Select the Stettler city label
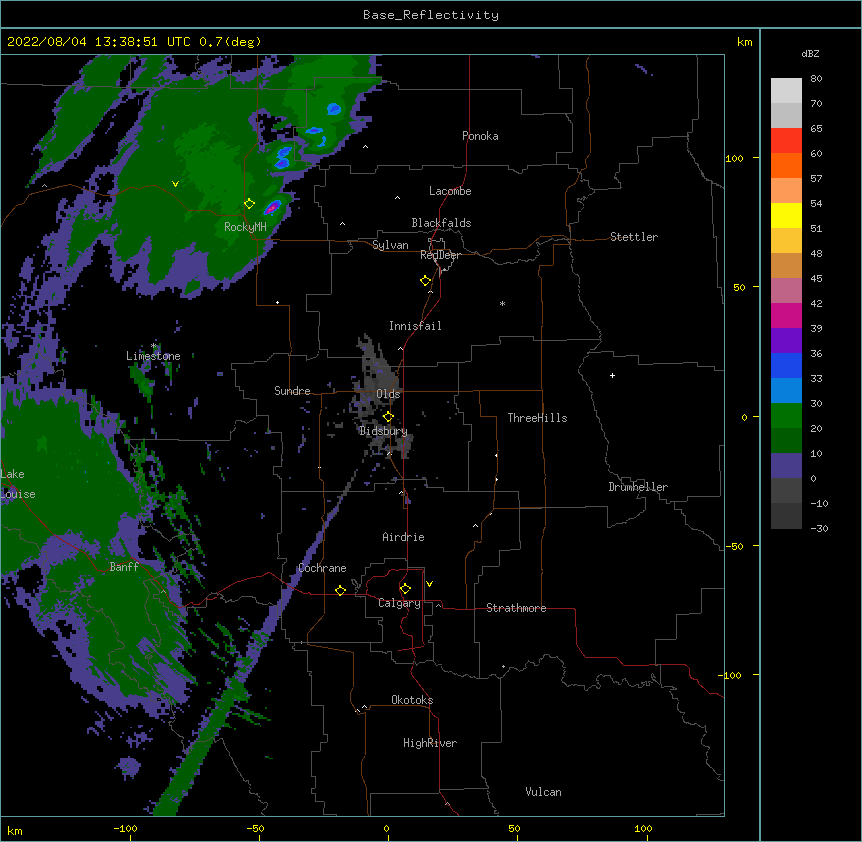The image size is (862, 842). [x=634, y=237]
